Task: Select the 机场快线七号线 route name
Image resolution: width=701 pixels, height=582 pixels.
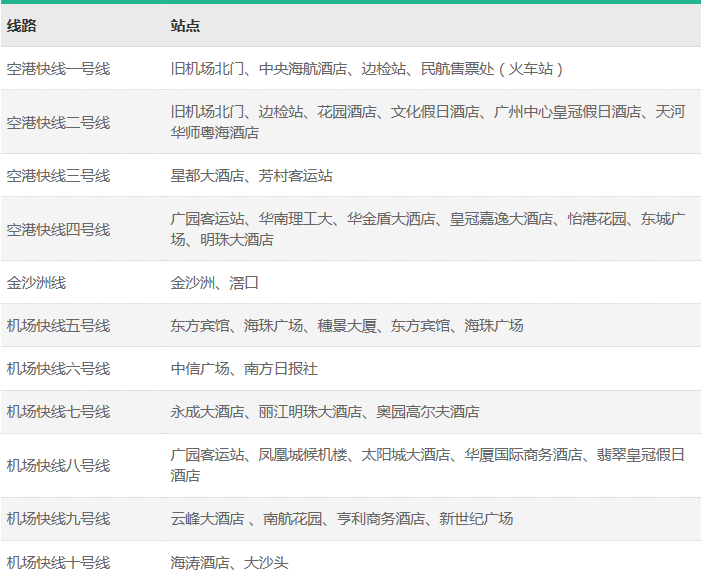Action: (x=58, y=412)
